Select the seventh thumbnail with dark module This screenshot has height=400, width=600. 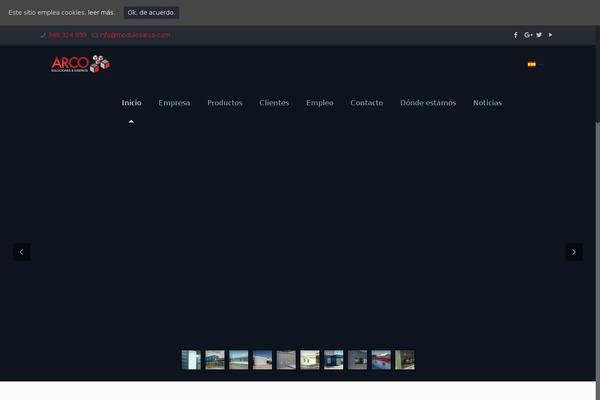click(x=334, y=360)
